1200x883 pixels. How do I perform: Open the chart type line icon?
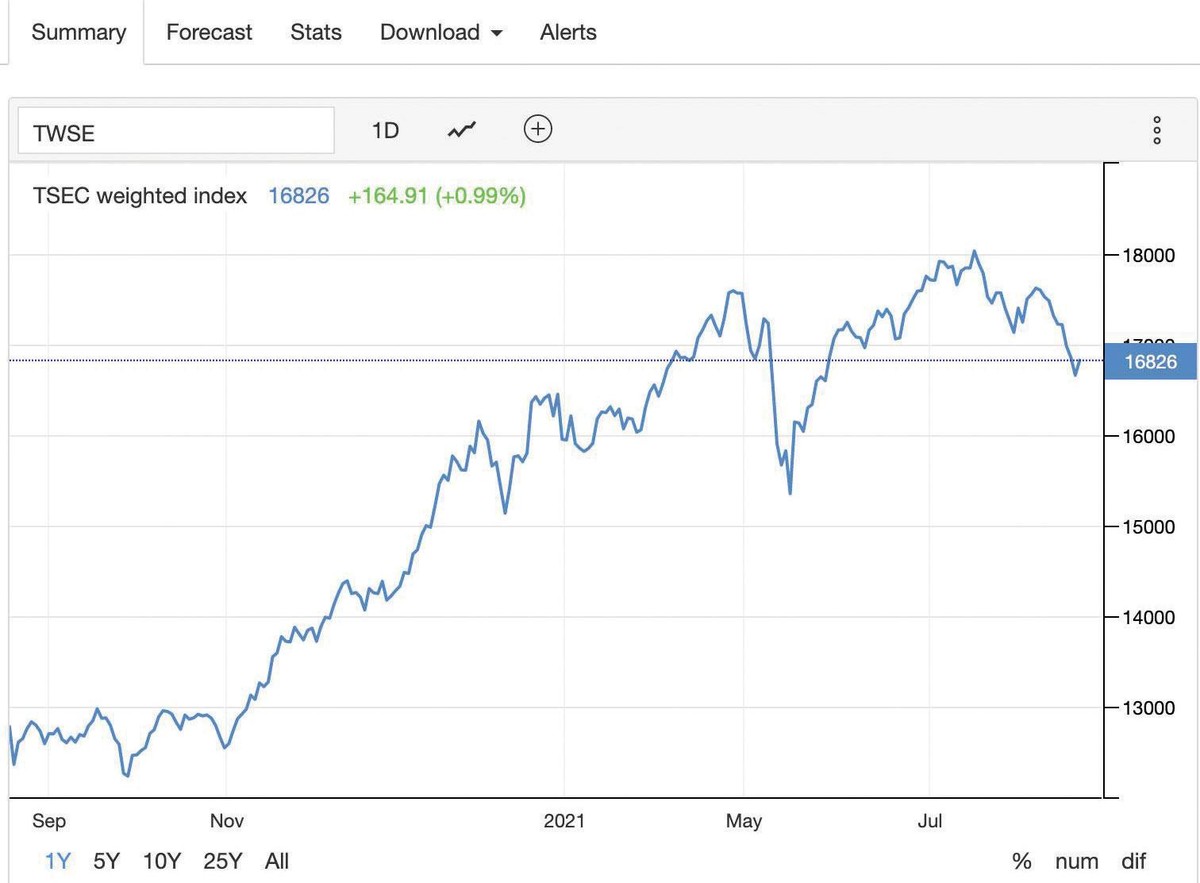[462, 130]
